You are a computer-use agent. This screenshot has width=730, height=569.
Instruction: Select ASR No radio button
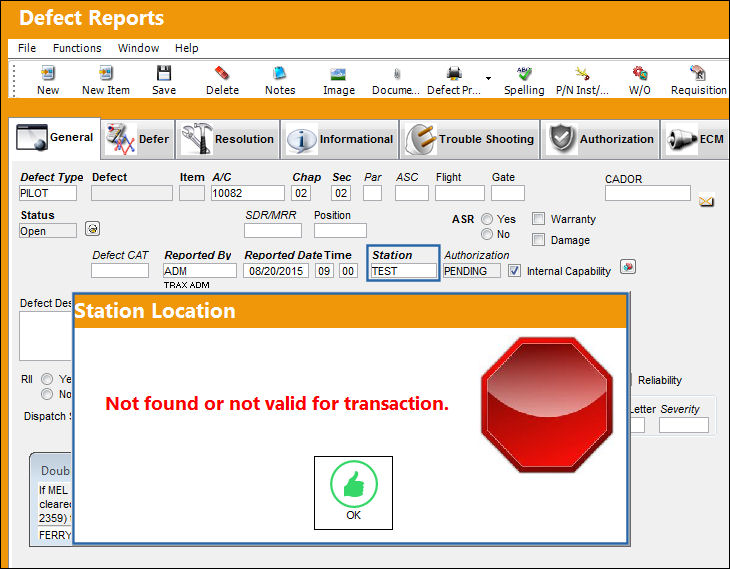coord(487,234)
